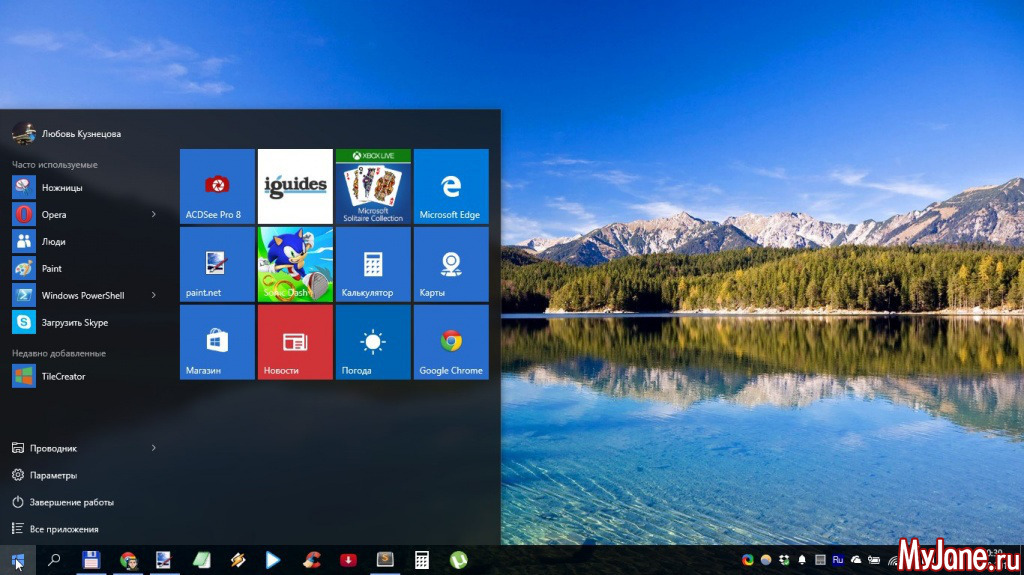Open the Microsoft Solitaire Collection tile

coord(373,186)
